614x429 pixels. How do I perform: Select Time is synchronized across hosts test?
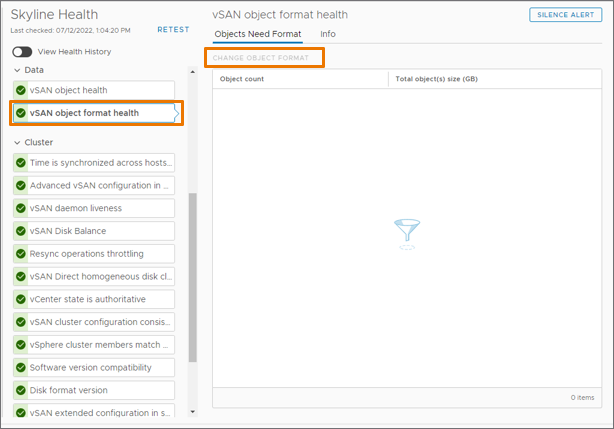[x=100, y=163]
